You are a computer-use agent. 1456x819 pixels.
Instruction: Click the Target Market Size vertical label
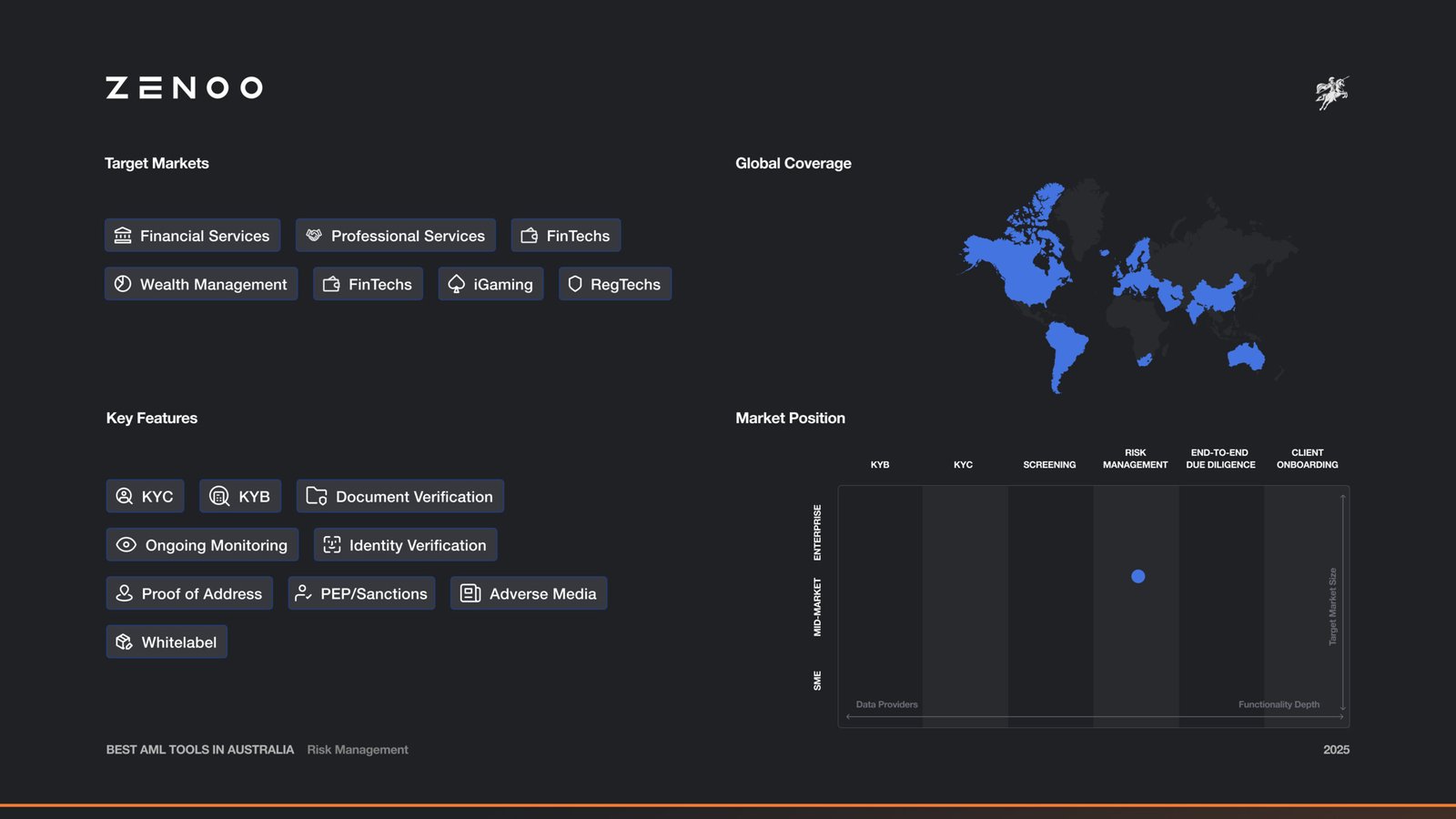tap(1332, 607)
